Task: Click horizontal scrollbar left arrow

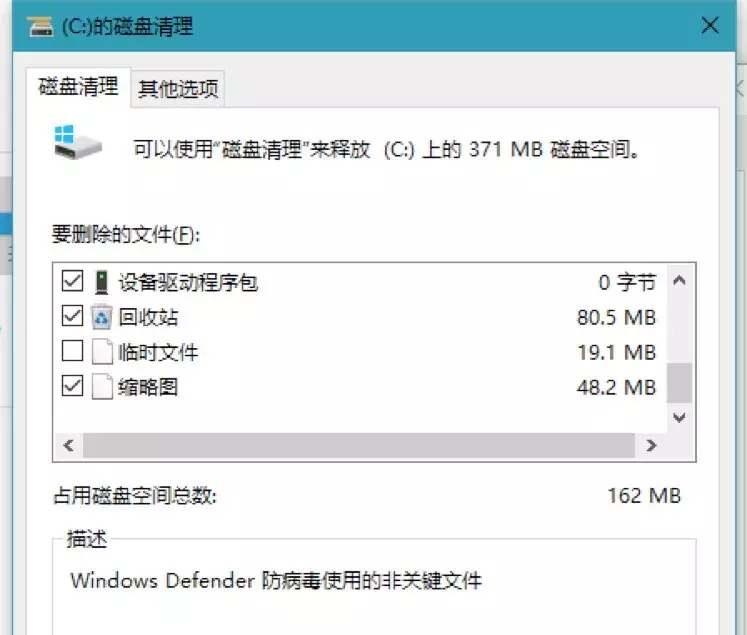Action: [x=69, y=445]
